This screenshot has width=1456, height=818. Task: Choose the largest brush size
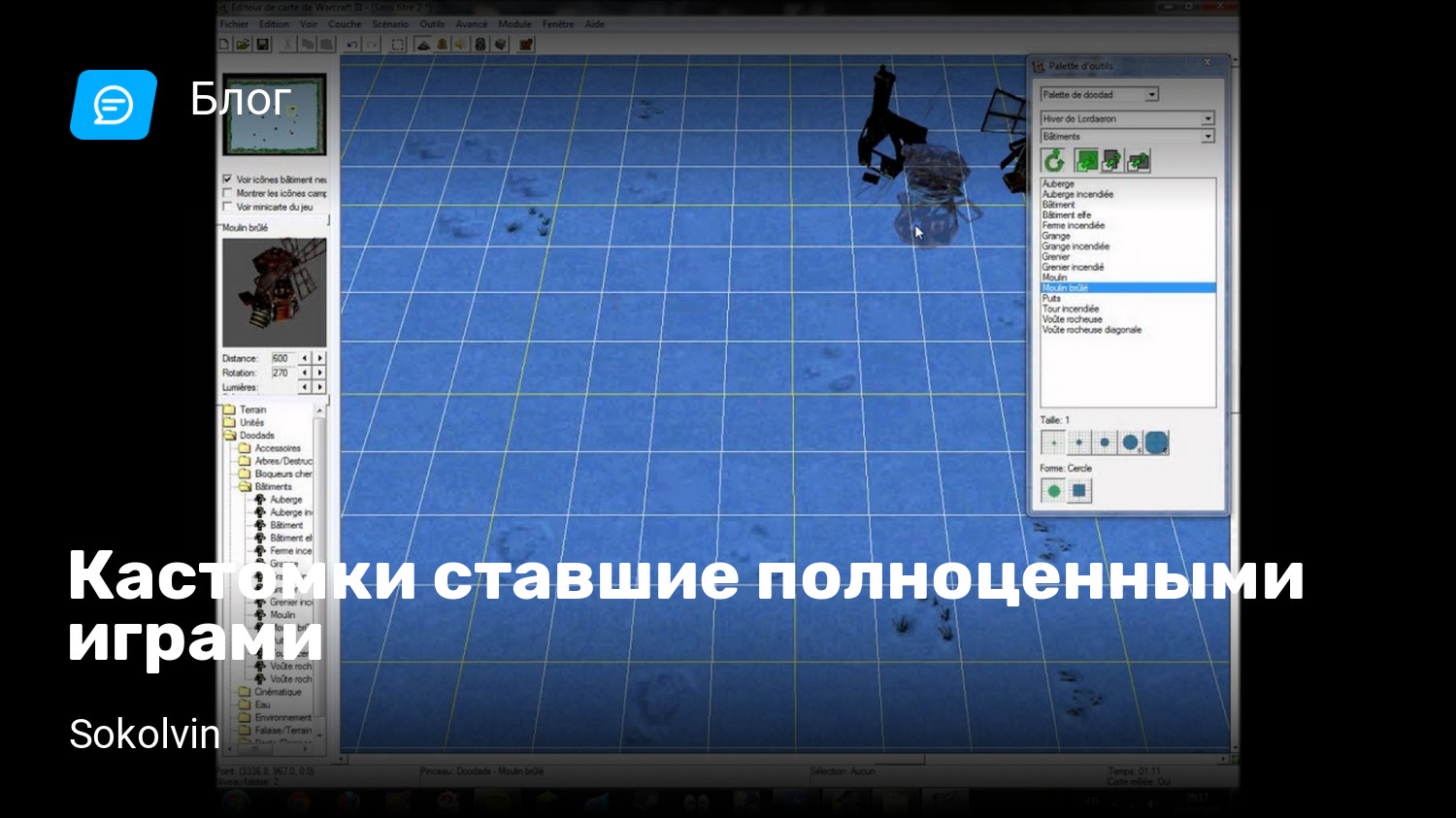(x=1156, y=442)
